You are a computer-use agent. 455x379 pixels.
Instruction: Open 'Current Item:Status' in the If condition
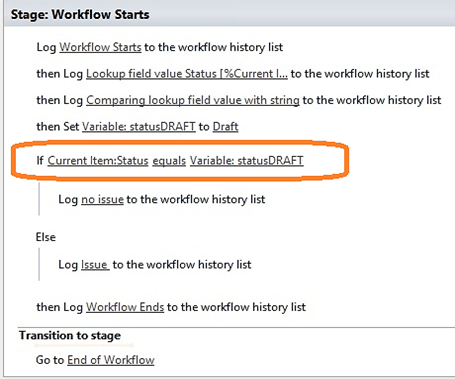[98, 160]
